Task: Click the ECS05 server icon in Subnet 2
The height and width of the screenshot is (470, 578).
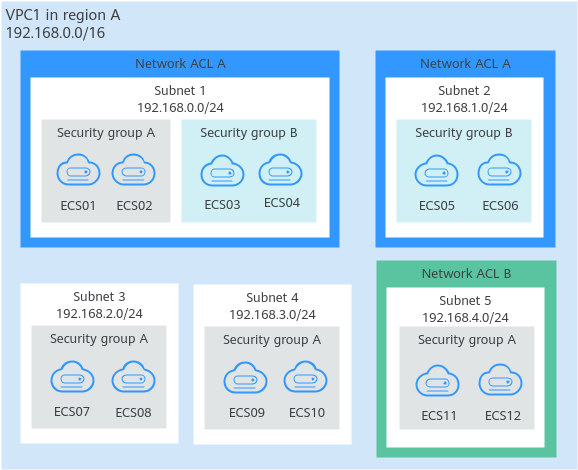Action: (436, 171)
